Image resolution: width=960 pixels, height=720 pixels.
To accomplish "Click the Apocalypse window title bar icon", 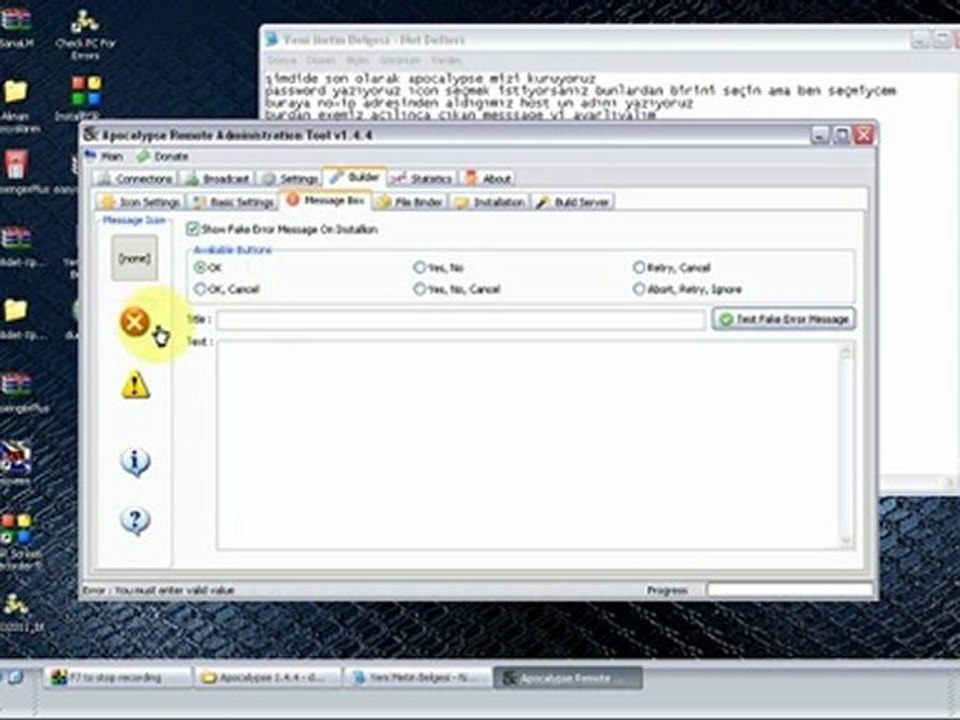I will [91, 135].
